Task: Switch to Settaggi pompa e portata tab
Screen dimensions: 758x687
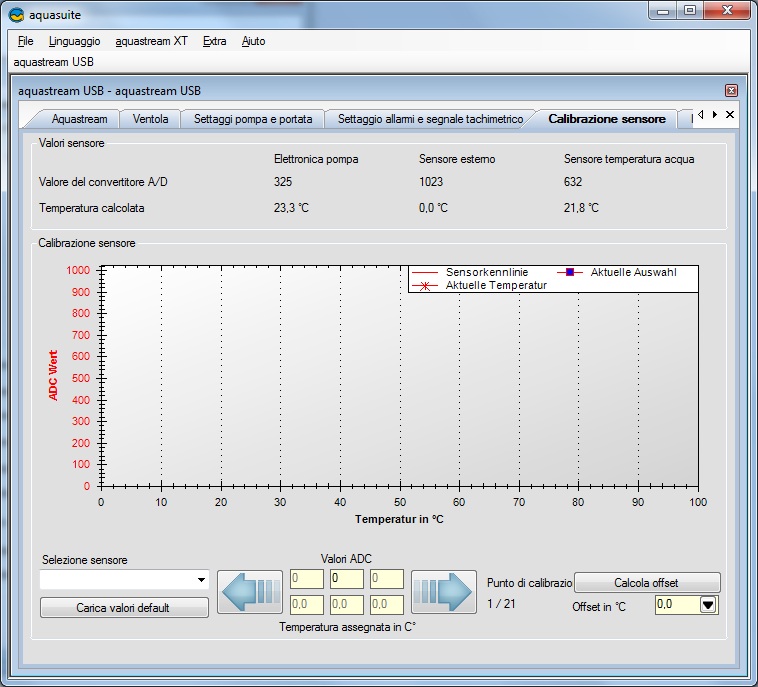Action: coord(253,119)
